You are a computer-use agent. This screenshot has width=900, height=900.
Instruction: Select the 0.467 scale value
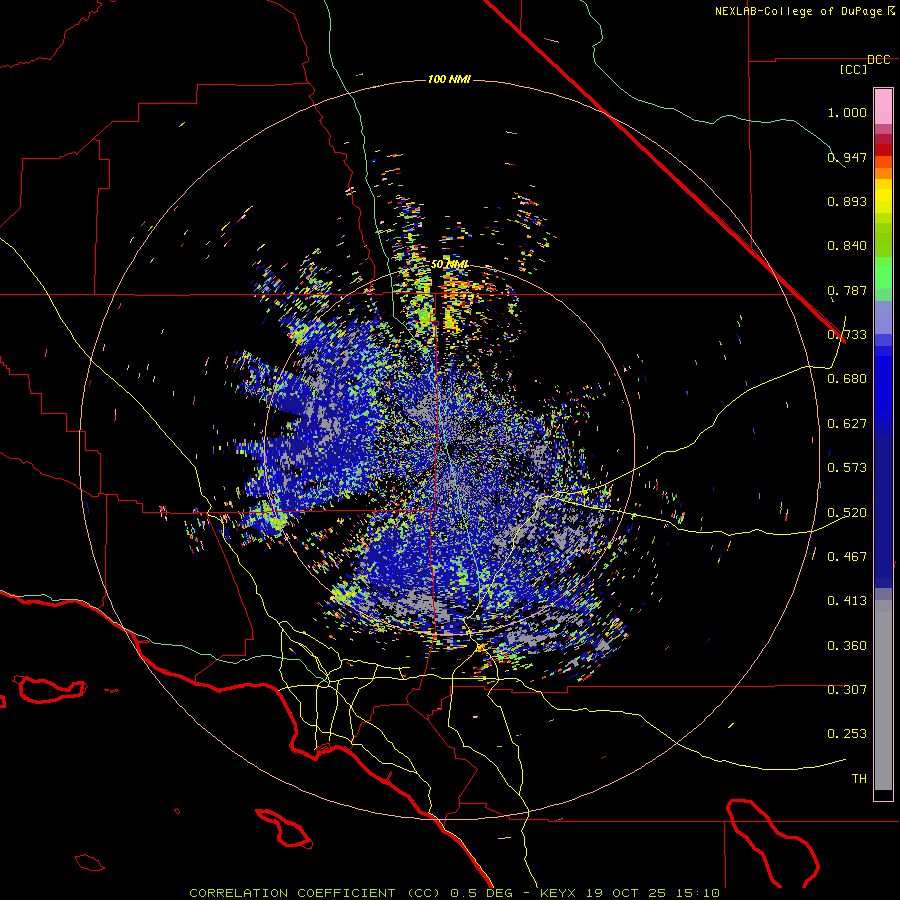point(847,557)
